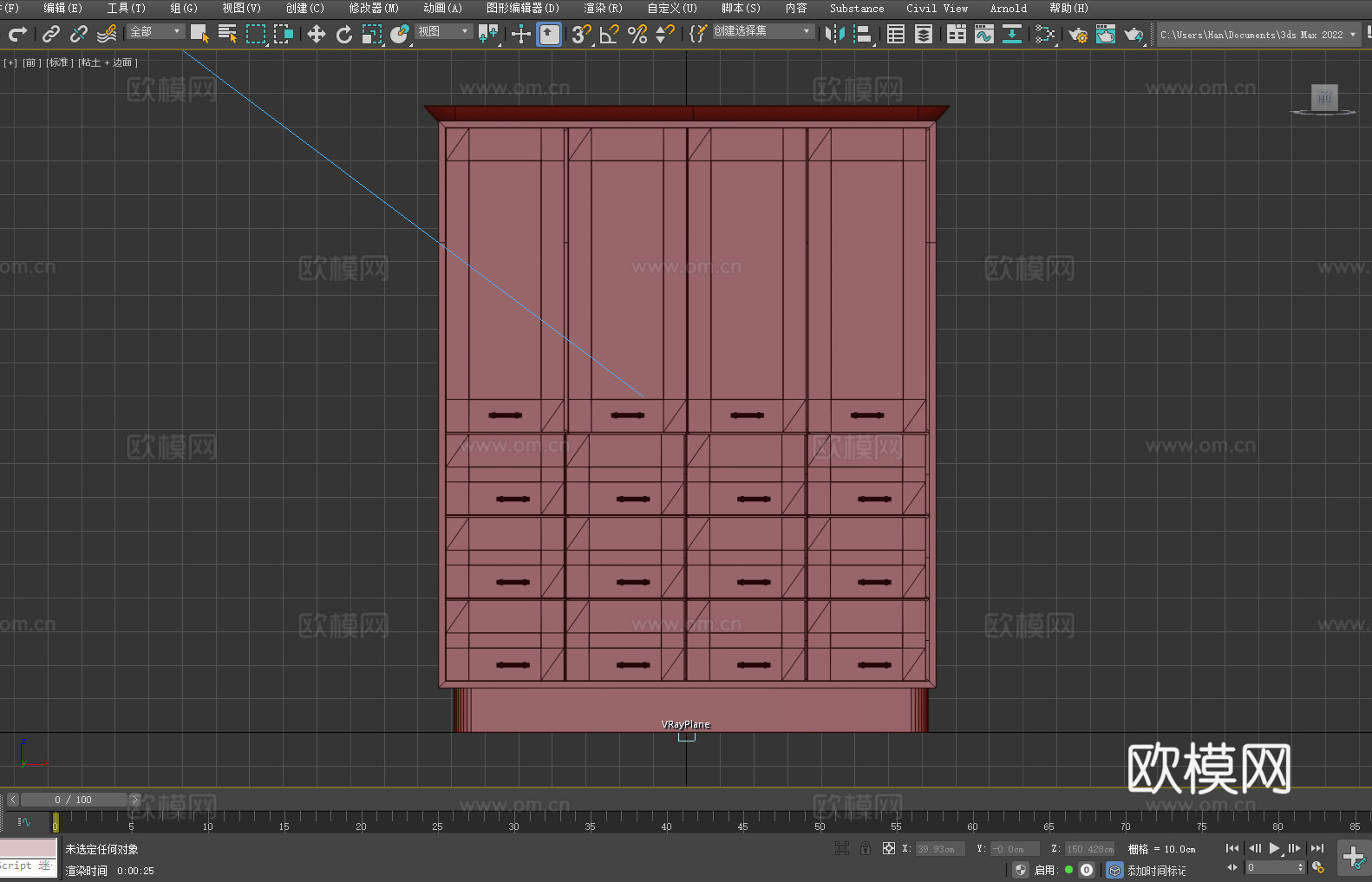The width and height of the screenshot is (1372, 882).
Task: Open the Civil View menu
Action: pos(937,8)
